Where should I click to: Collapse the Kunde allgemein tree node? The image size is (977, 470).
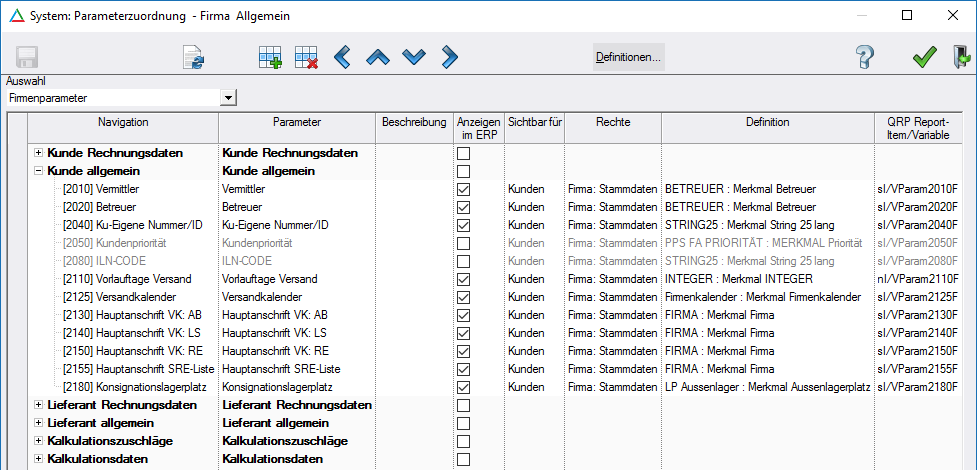(x=39, y=171)
